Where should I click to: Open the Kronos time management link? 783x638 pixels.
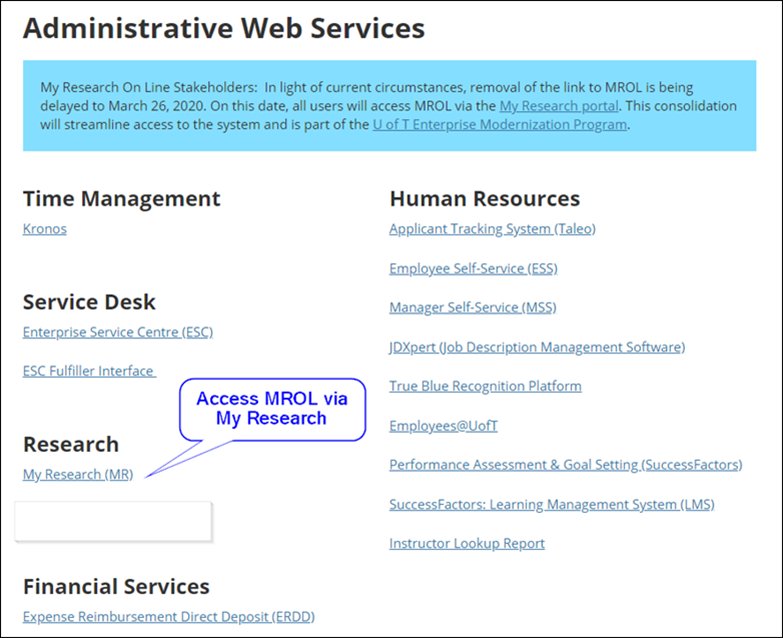[44, 229]
